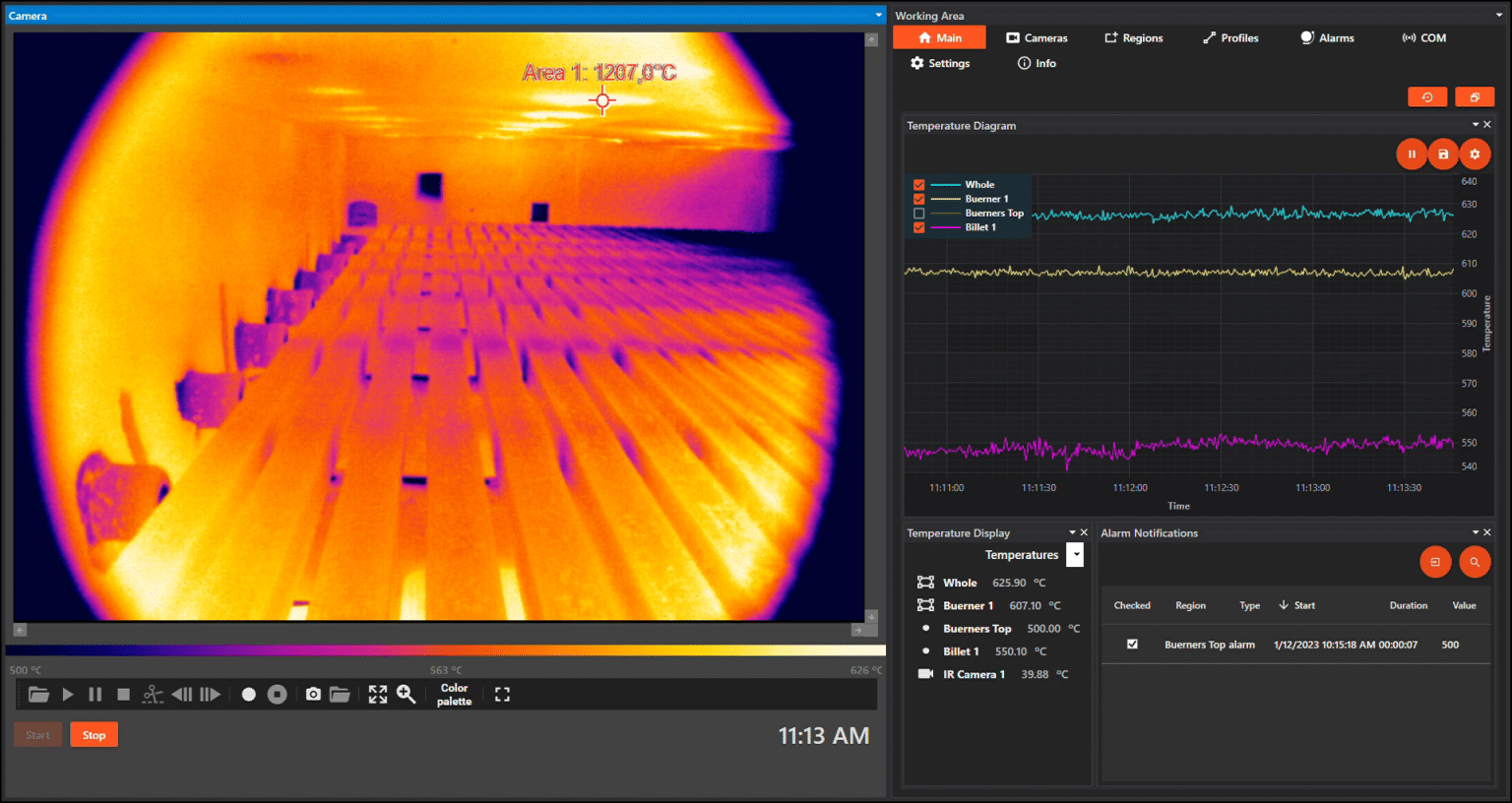Pause the Temperature Diagram updates
This screenshot has width=1512, height=803.
pos(1412,154)
